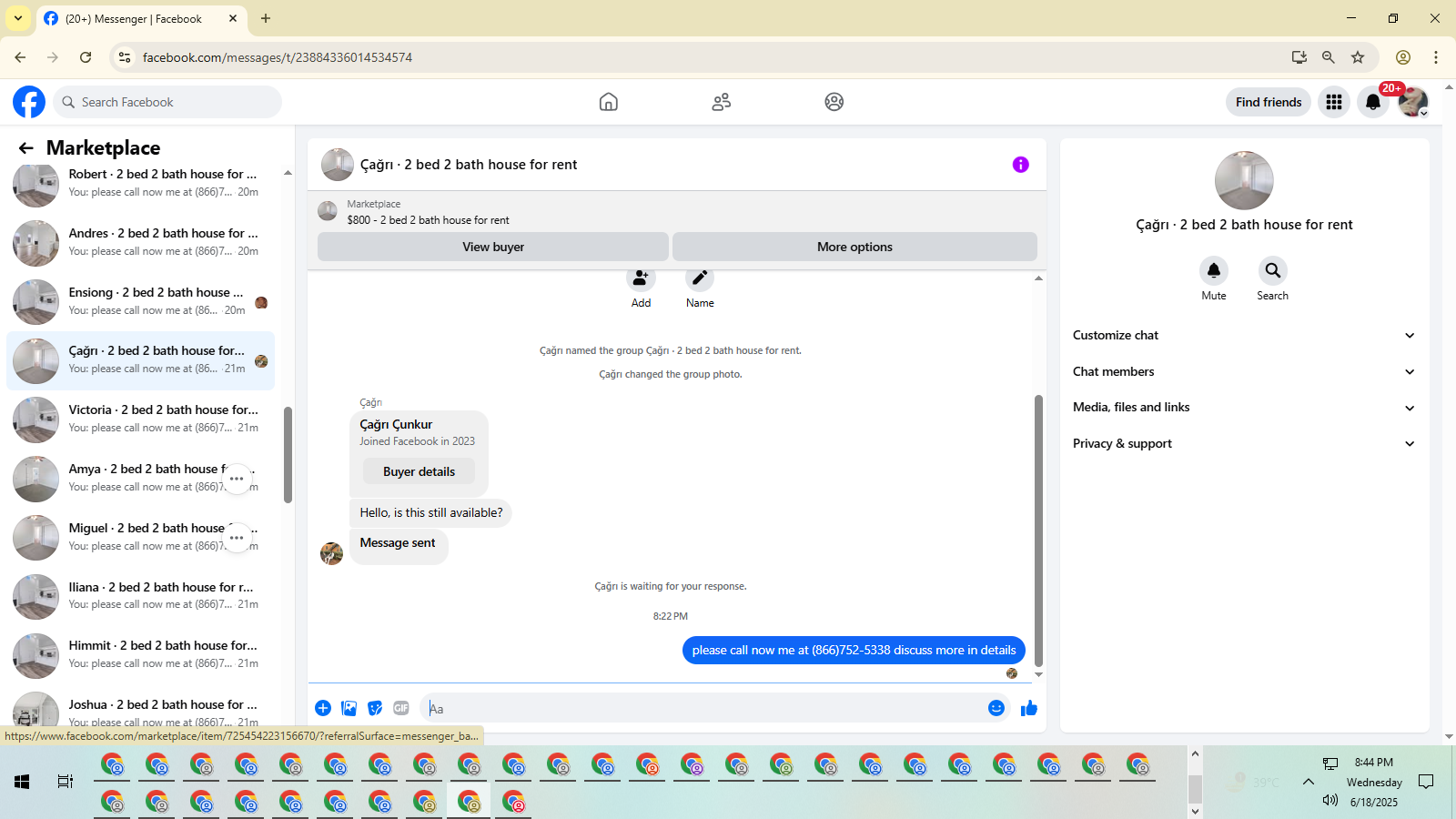Click the Facebook logo icon
1456x819 pixels.
pyautogui.click(x=29, y=102)
